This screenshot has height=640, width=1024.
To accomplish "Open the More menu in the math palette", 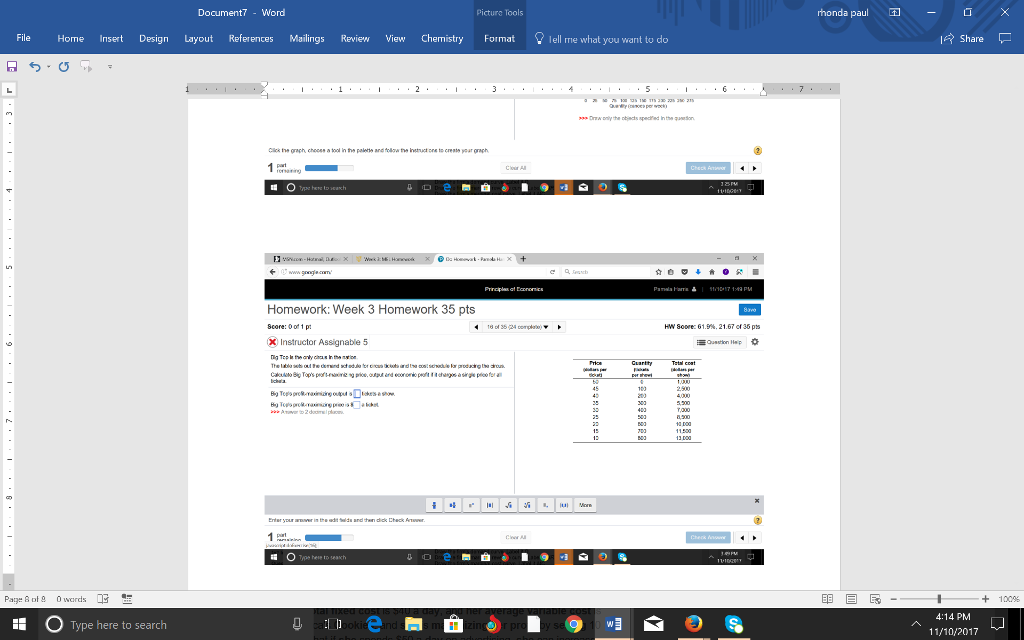I will click(585, 505).
